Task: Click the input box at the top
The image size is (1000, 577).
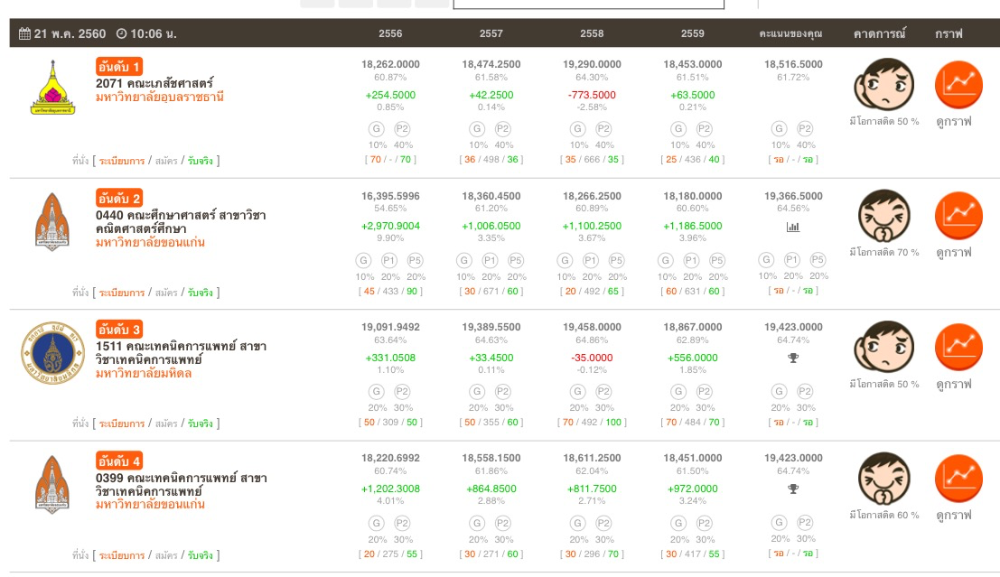Action: [x=560, y=4]
